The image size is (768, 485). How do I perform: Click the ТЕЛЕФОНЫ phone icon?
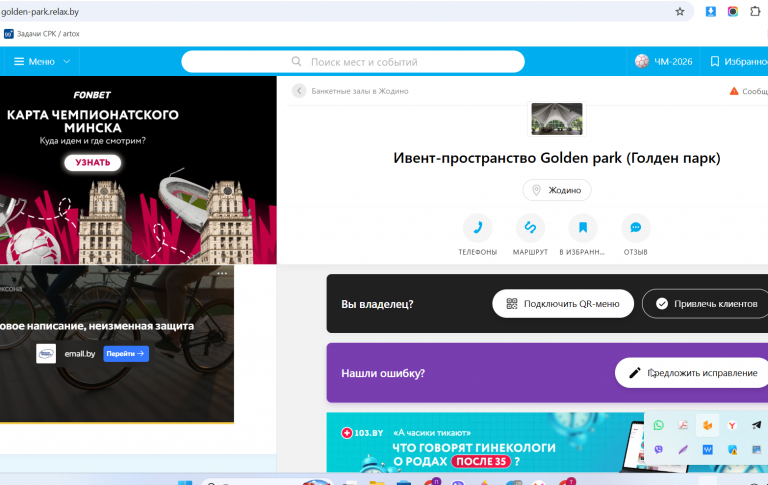pos(478,228)
